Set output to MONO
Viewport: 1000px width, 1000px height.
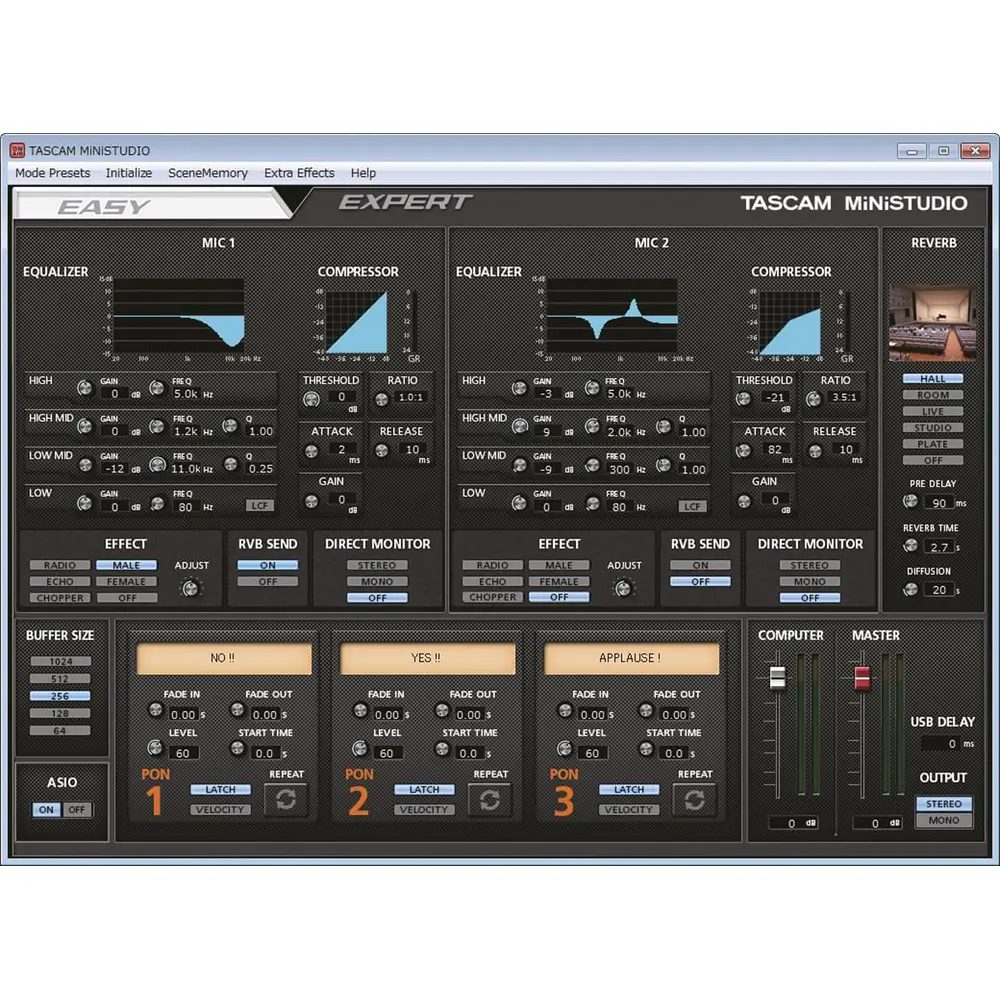point(943,821)
